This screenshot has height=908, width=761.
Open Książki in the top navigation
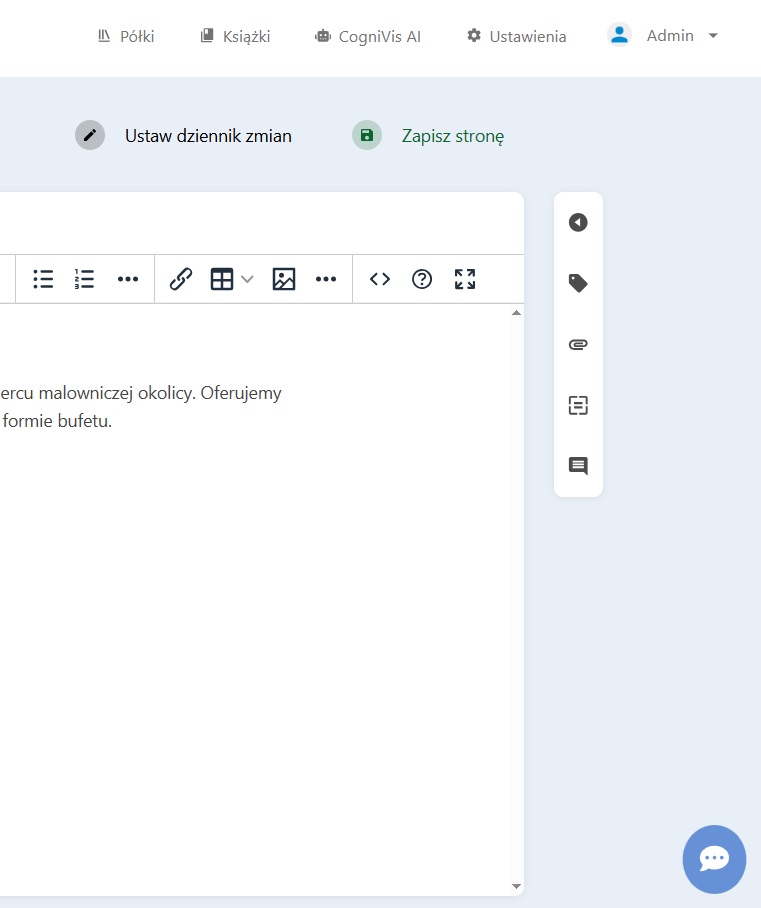(x=235, y=36)
